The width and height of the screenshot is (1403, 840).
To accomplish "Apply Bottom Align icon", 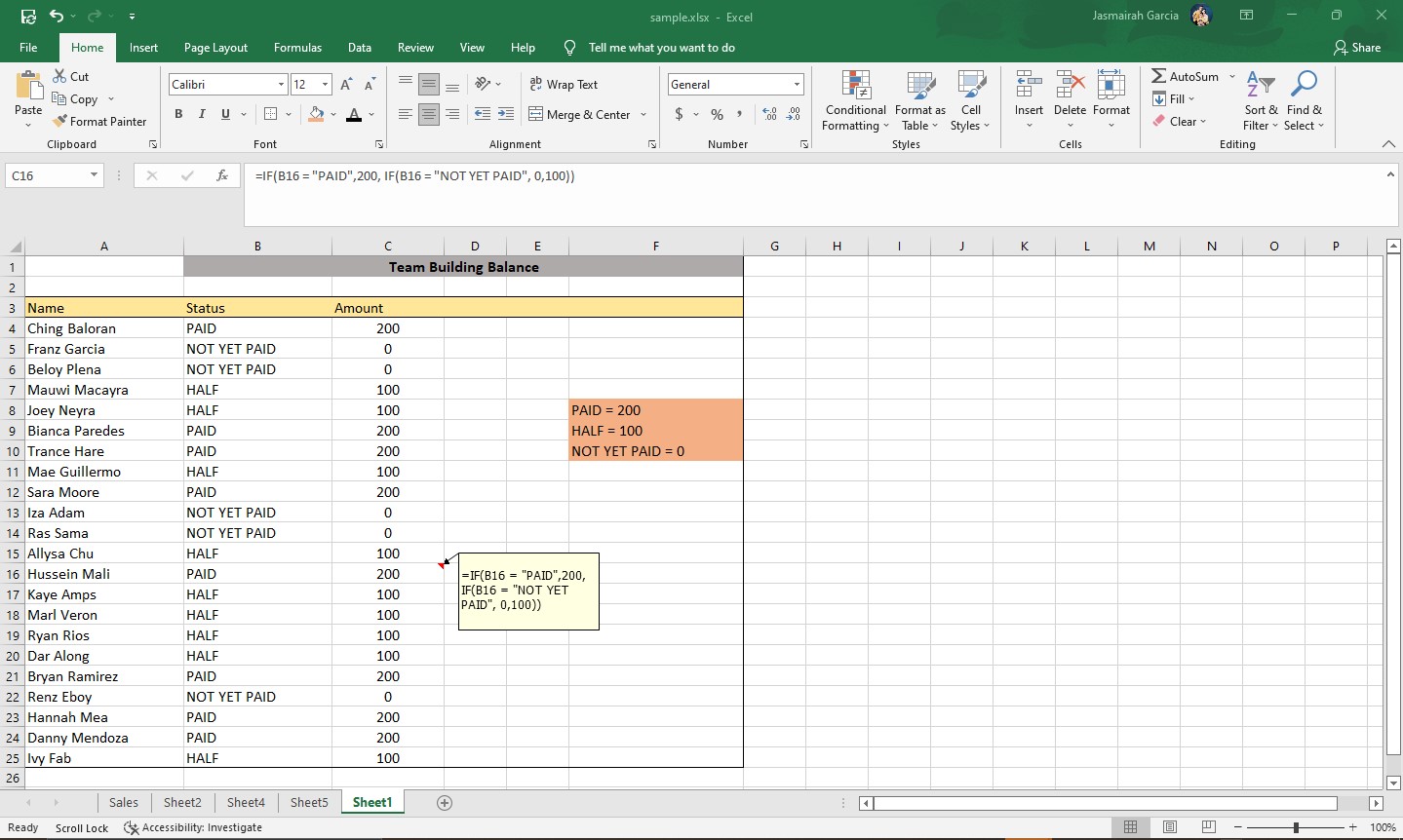I will click(452, 85).
